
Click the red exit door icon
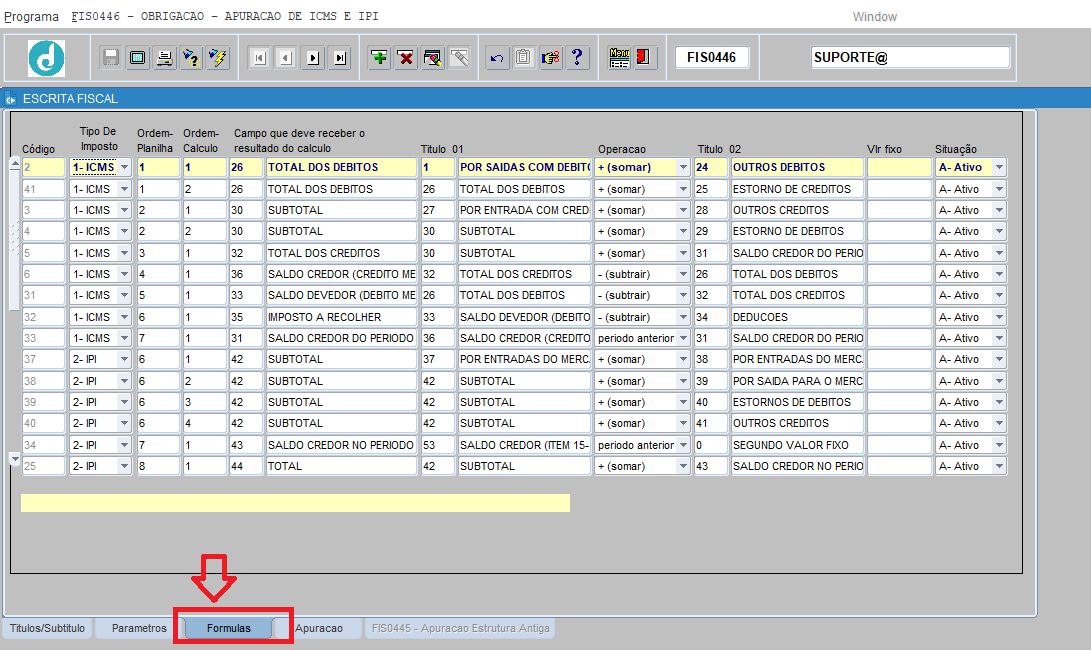click(644, 58)
